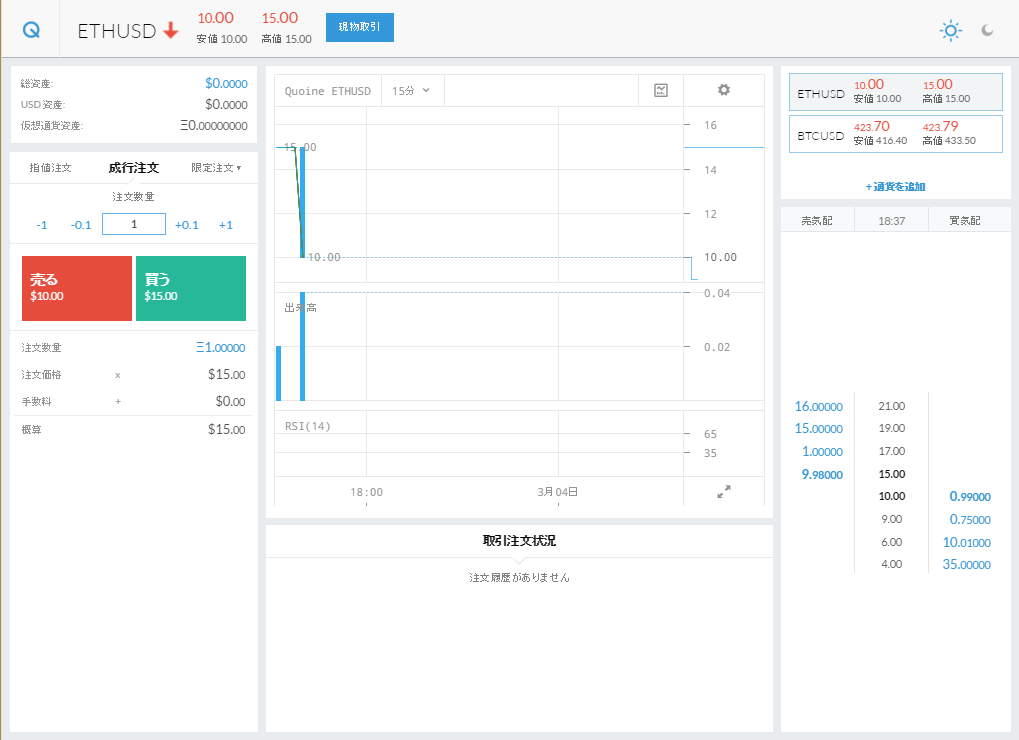Click the 売気配 column header
The width and height of the screenshot is (1019, 740).
(817, 220)
